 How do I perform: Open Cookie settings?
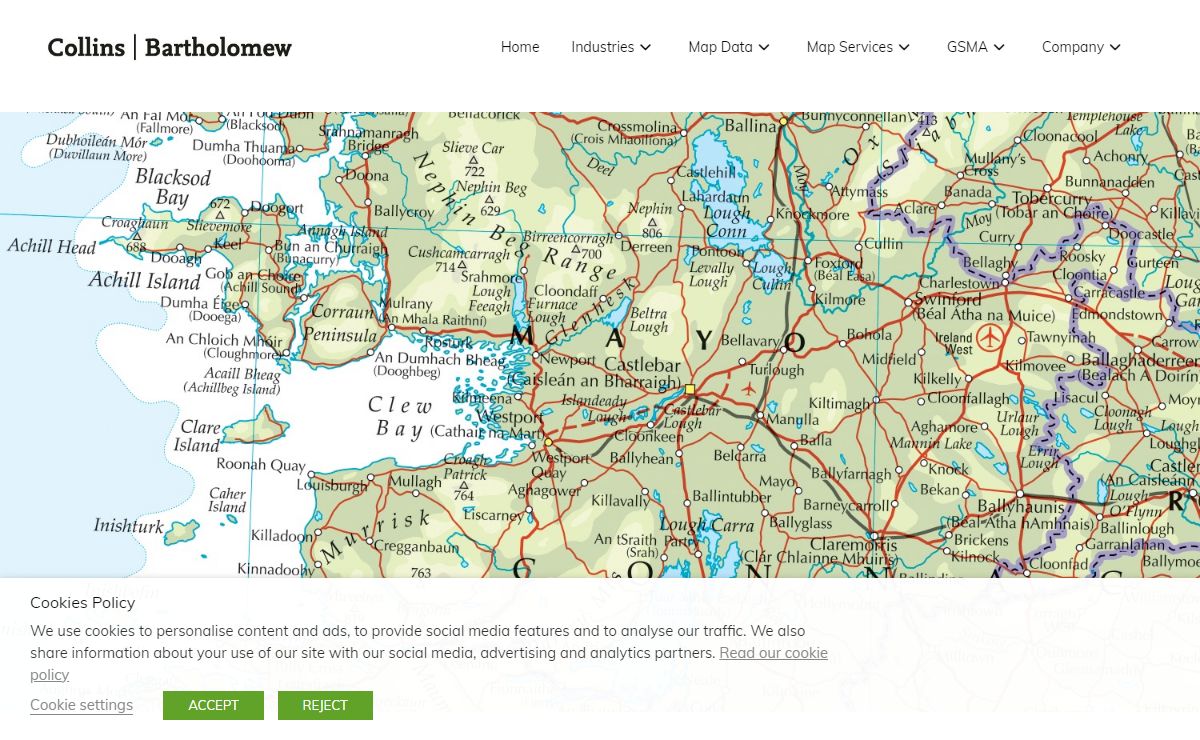coord(81,705)
